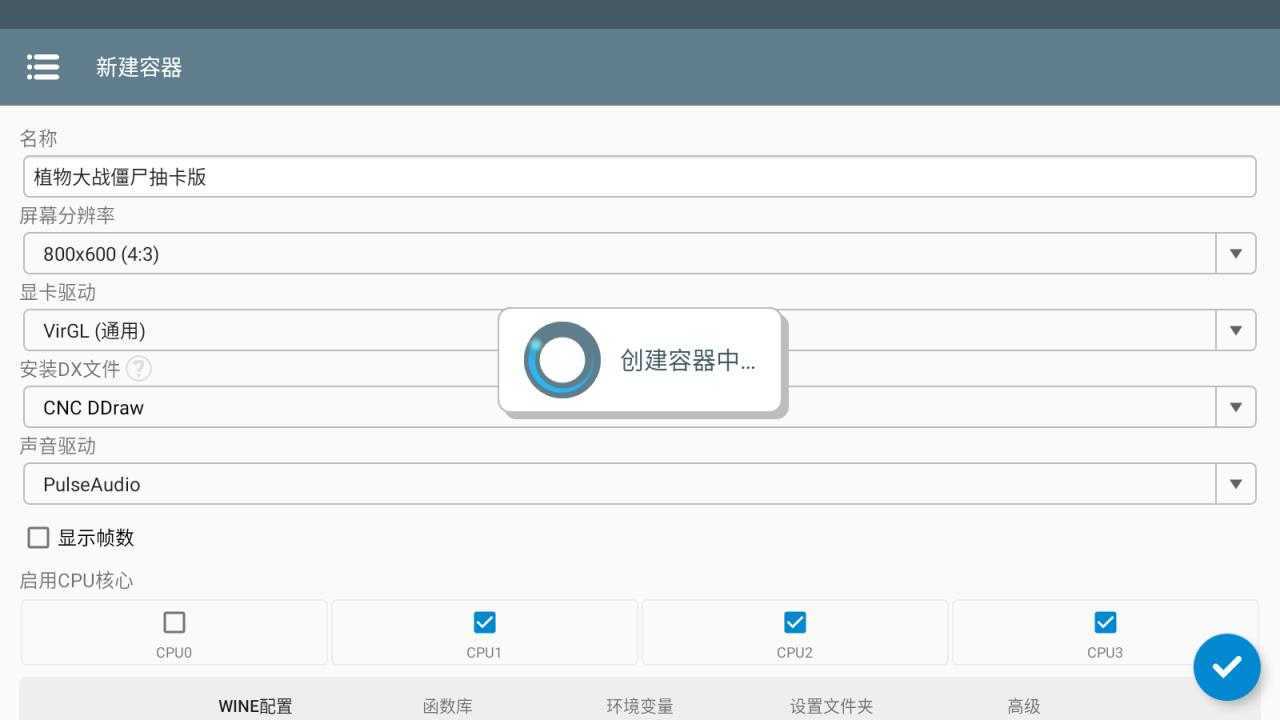
Task: Tap the blue confirm checkmark button
Action: pos(1226,667)
